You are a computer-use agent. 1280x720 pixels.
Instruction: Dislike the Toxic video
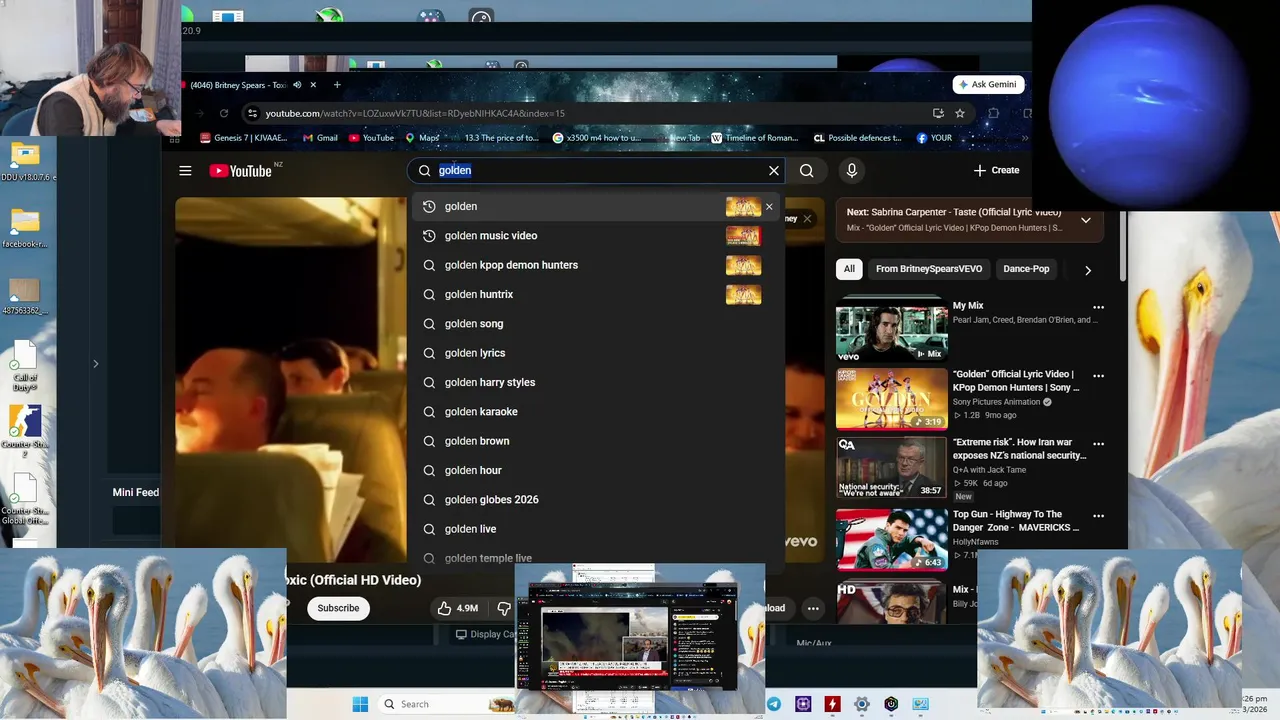(x=503, y=608)
